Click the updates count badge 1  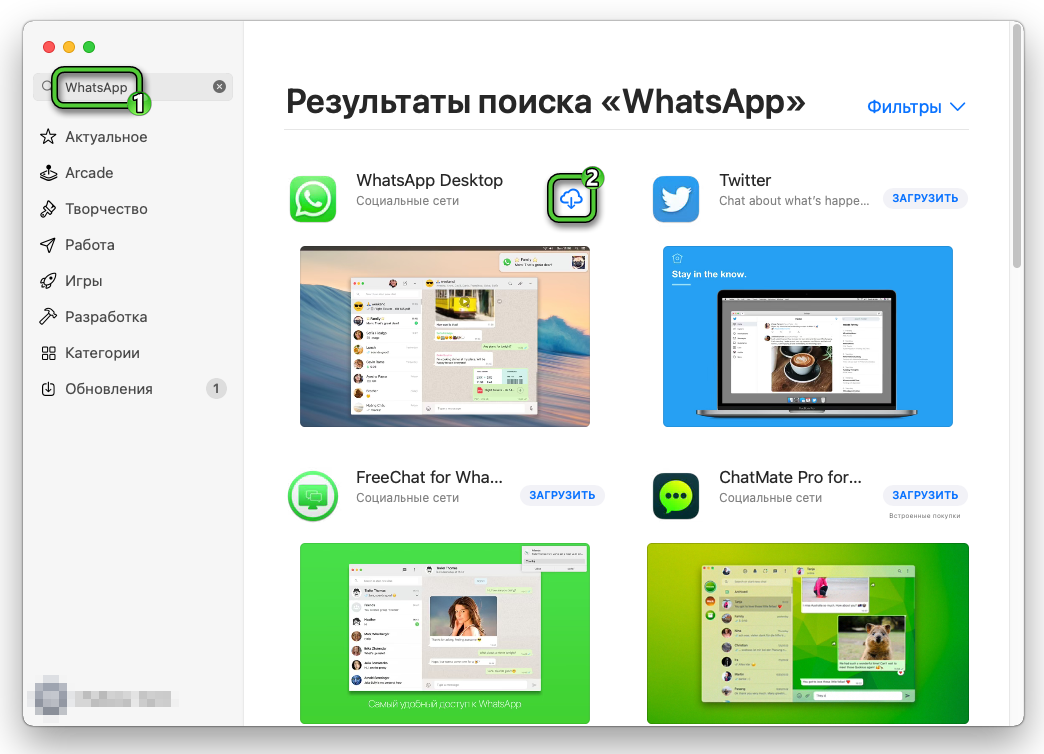[x=216, y=388]
